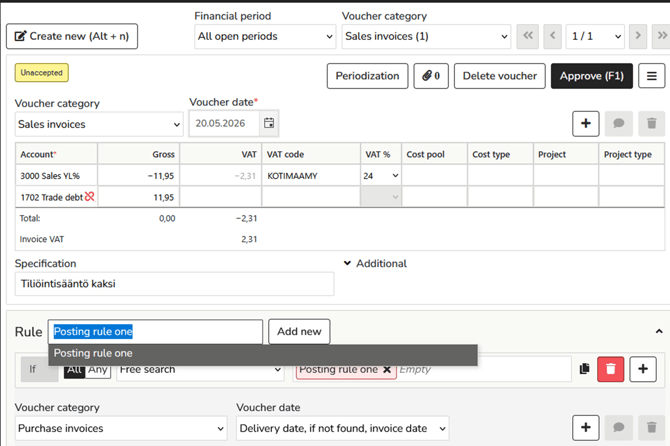Click the Project column header
This screenshot has height=446, width=670.
[566, 154]
